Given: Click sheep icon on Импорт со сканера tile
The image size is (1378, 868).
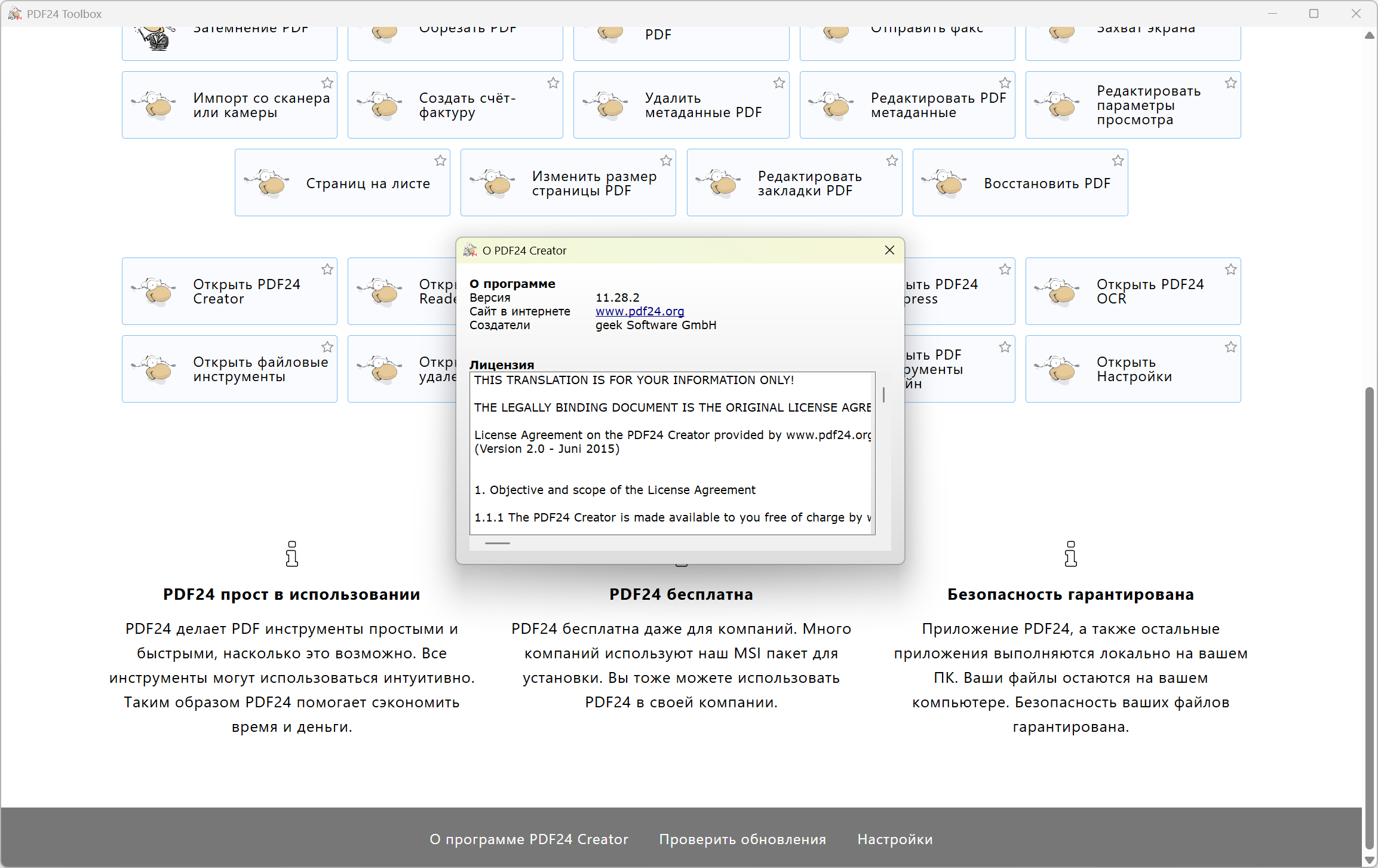Looking at the screenshot, I should (x=155, y=105).
